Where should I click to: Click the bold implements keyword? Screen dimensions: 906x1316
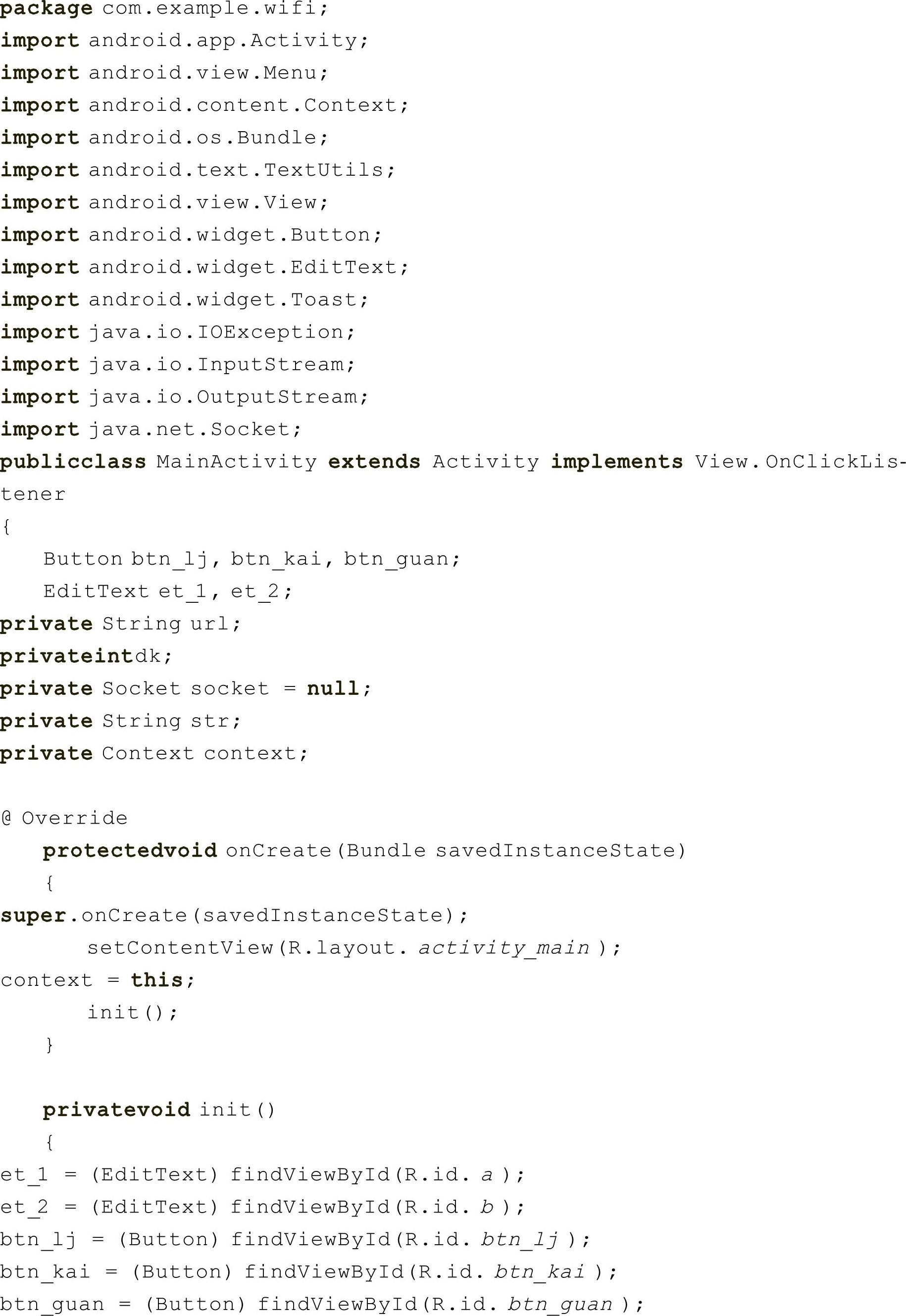pyautogui.click(x=616, y=462)
